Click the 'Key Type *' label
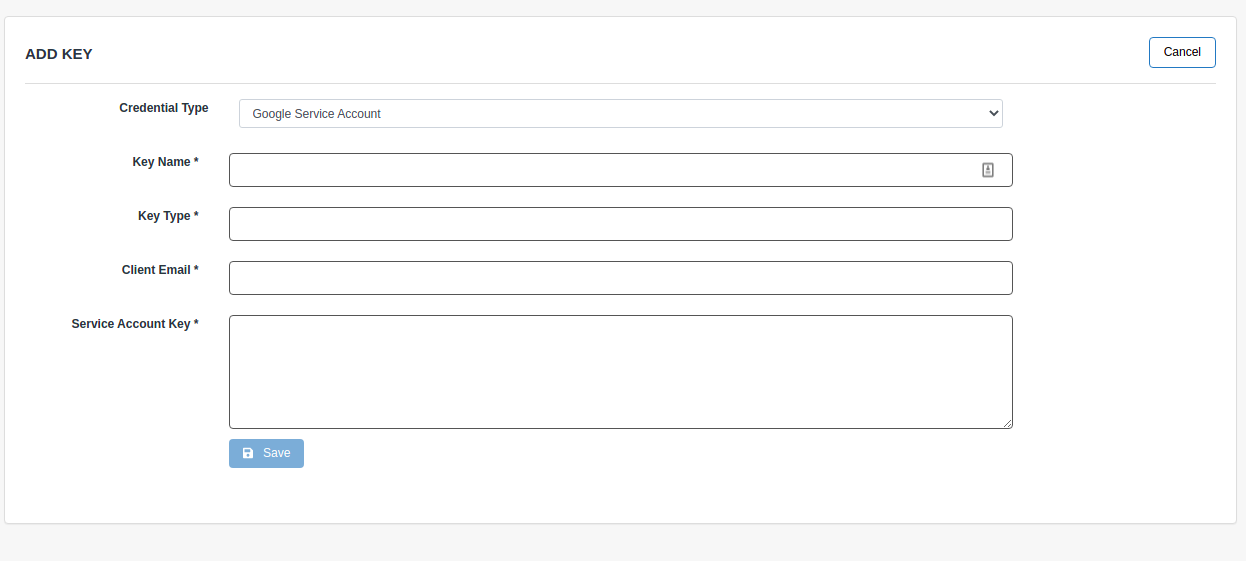Screen dimensions: 1246x561 coord(168,216)
